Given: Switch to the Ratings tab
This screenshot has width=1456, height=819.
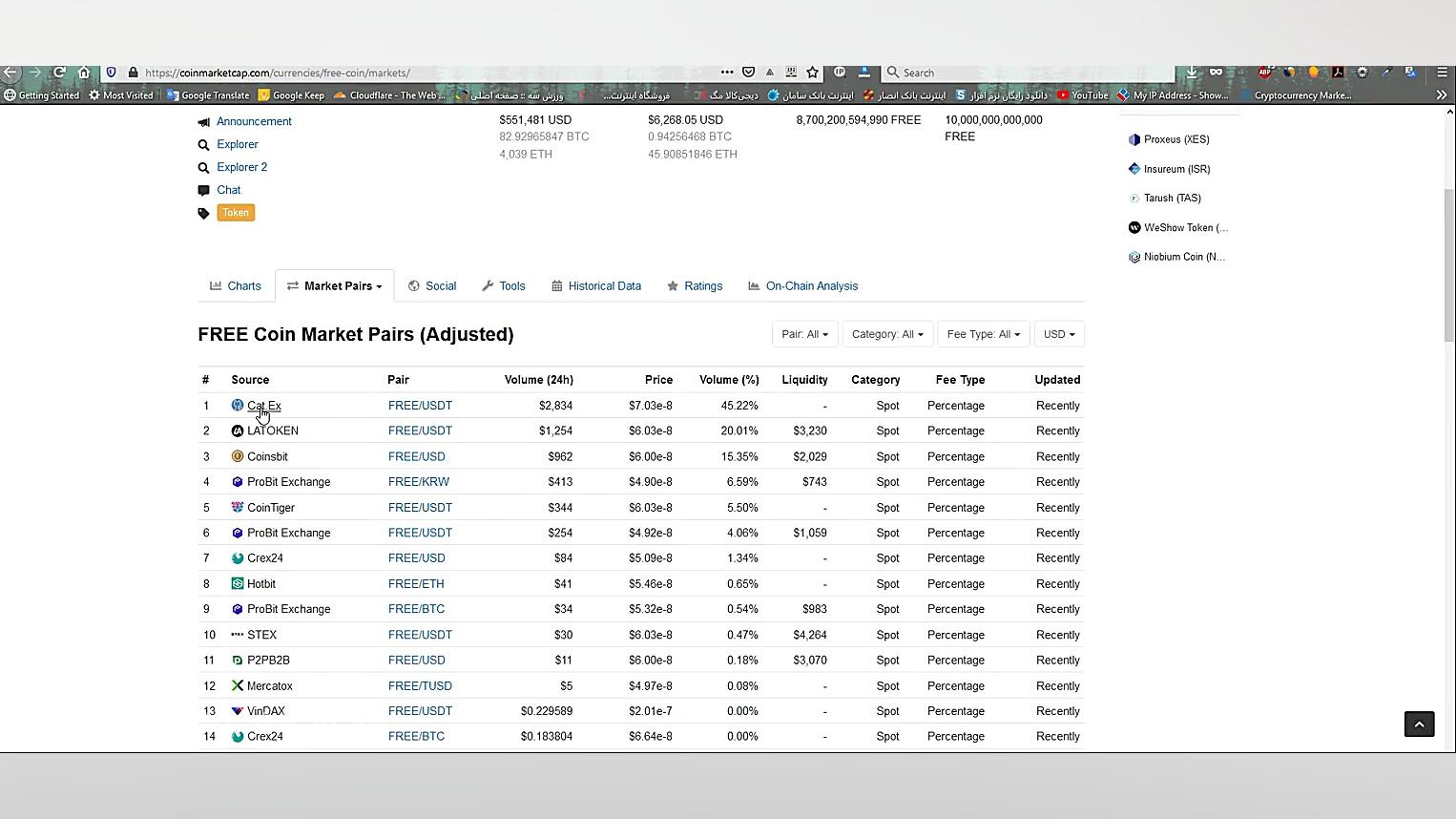Looking at the screenshot, I should (695, 286).
